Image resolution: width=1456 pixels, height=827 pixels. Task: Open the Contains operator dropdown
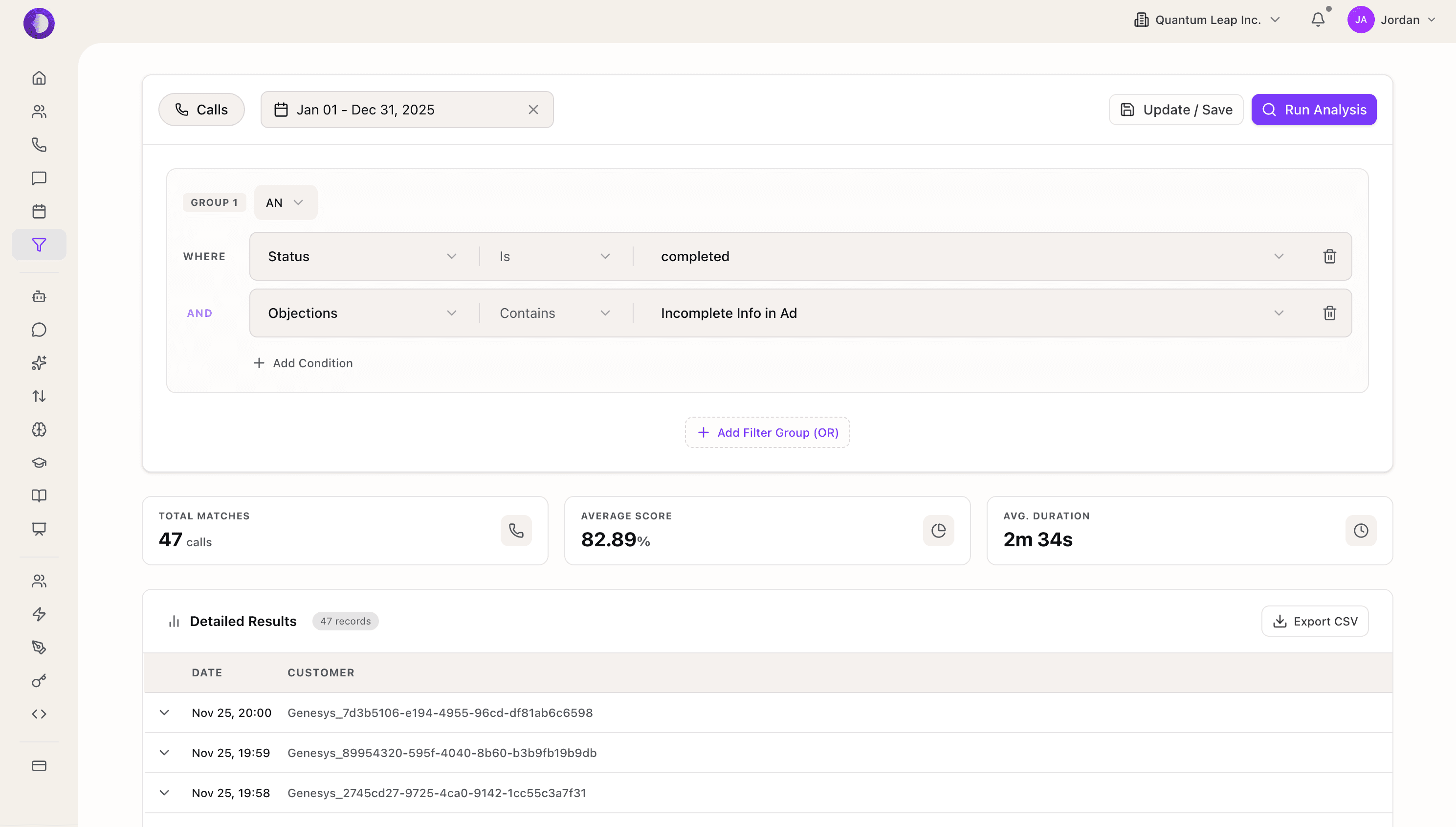click(553, 313)
